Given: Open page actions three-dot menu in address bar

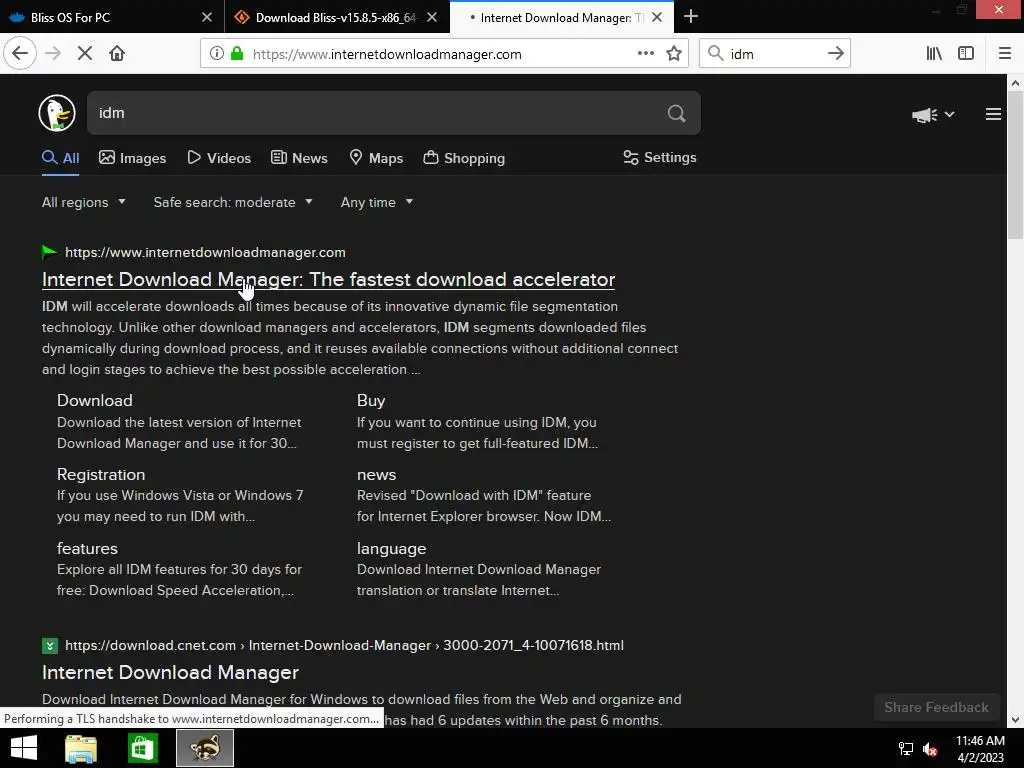Looking at the screenshot, I should click(x=646, y=54).
